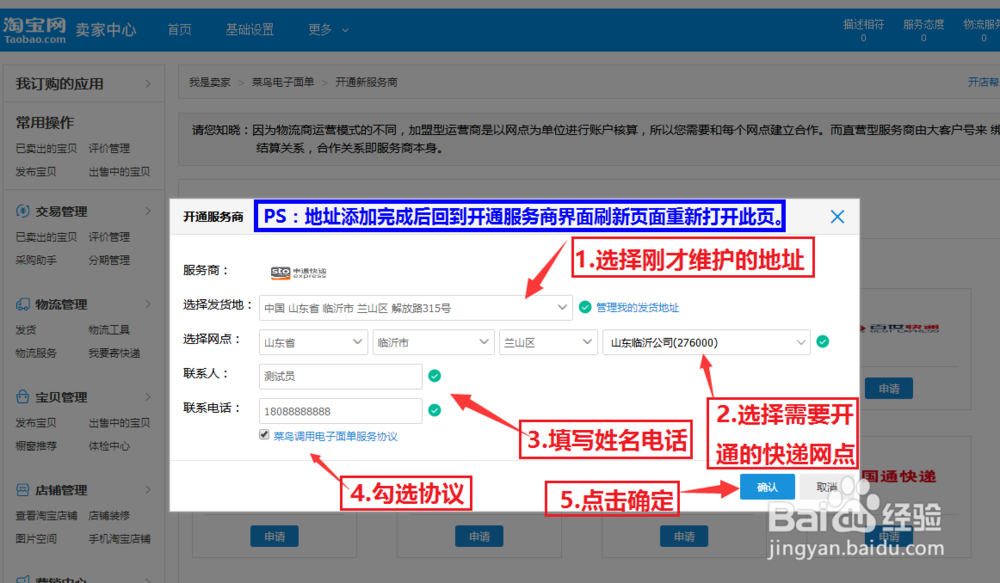Click 菜鸟电子面单 breadcrumb
Screen dimensions: 1000x583
(x=283, y=82)
